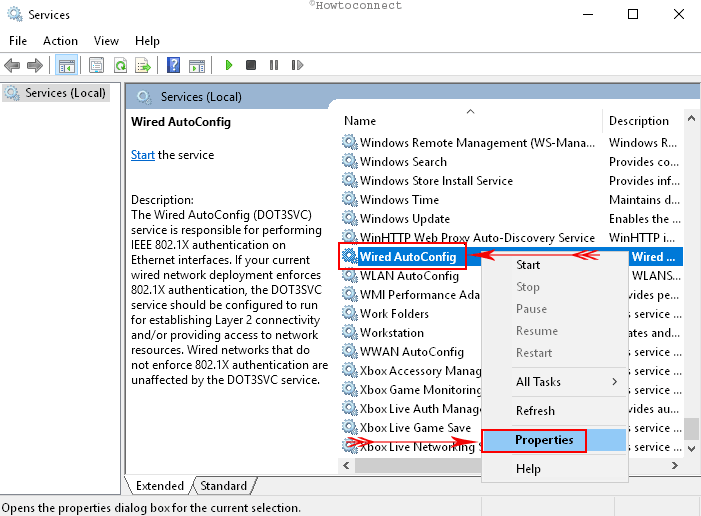701x516 pixels.
Task: Click Services app icon in title bar
Action: click(15, 14)
